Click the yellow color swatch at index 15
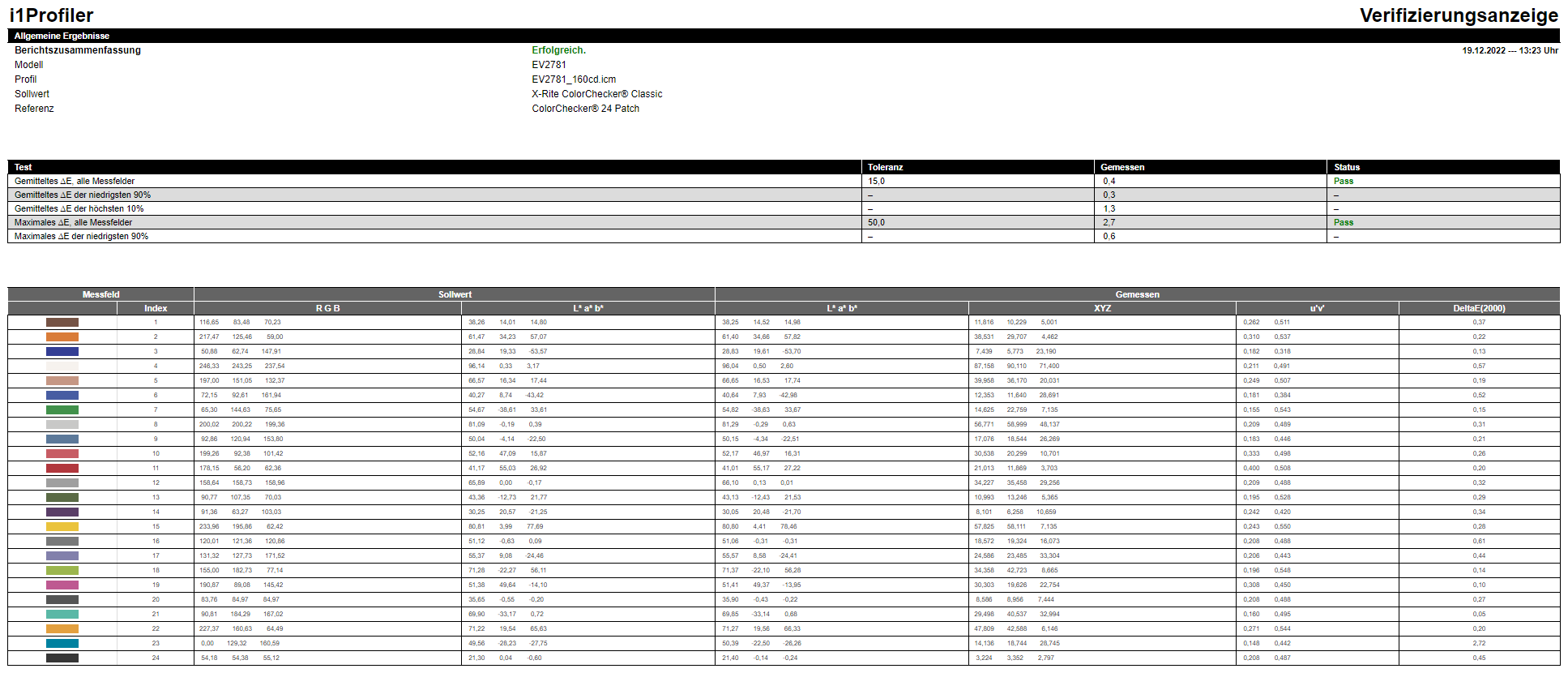The height and width of the screenshot is (673, 1568). coord(62,526)
